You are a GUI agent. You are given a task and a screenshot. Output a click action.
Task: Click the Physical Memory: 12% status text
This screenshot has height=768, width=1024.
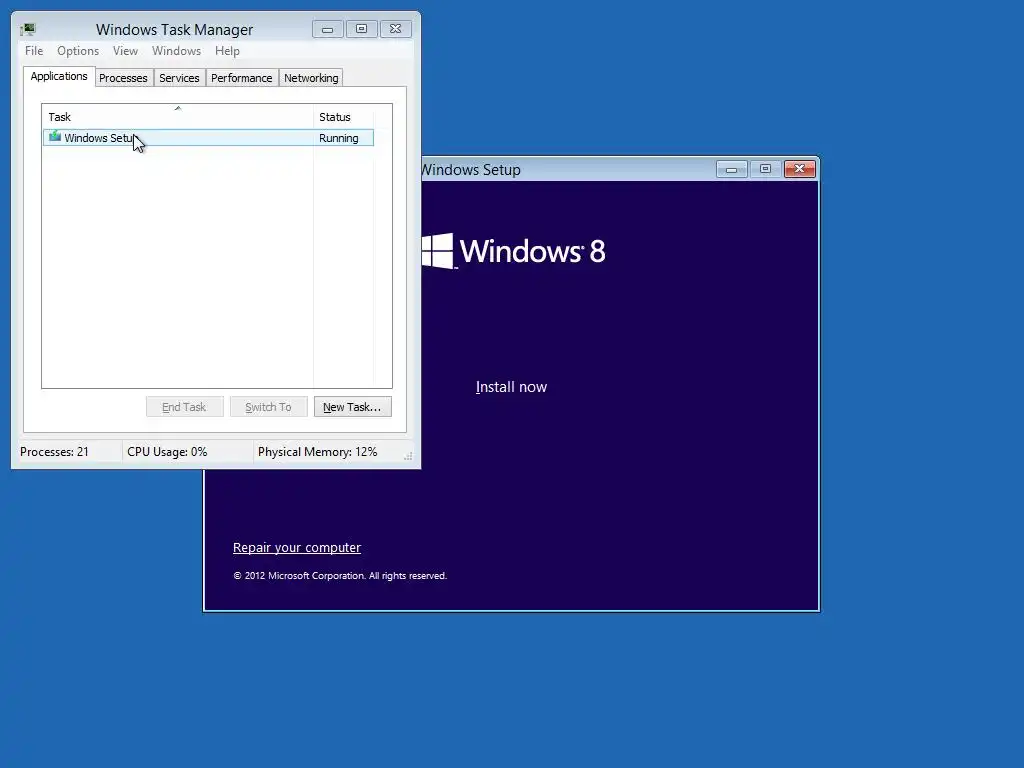[317, 452]
